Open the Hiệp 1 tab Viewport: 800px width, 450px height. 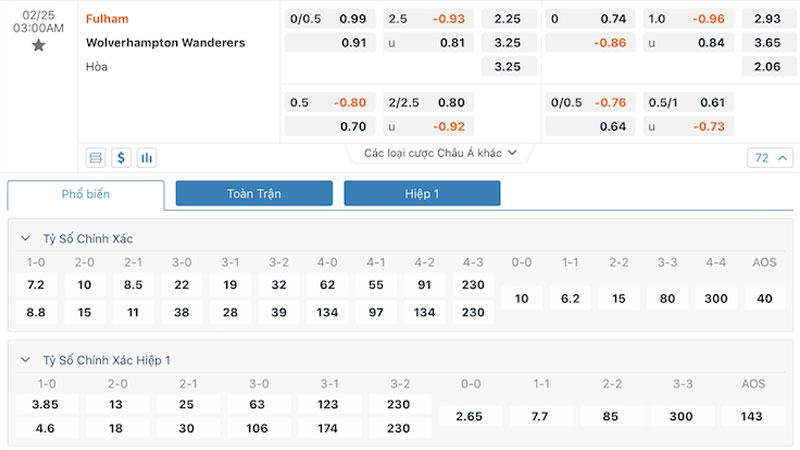(x=422, y=193)
